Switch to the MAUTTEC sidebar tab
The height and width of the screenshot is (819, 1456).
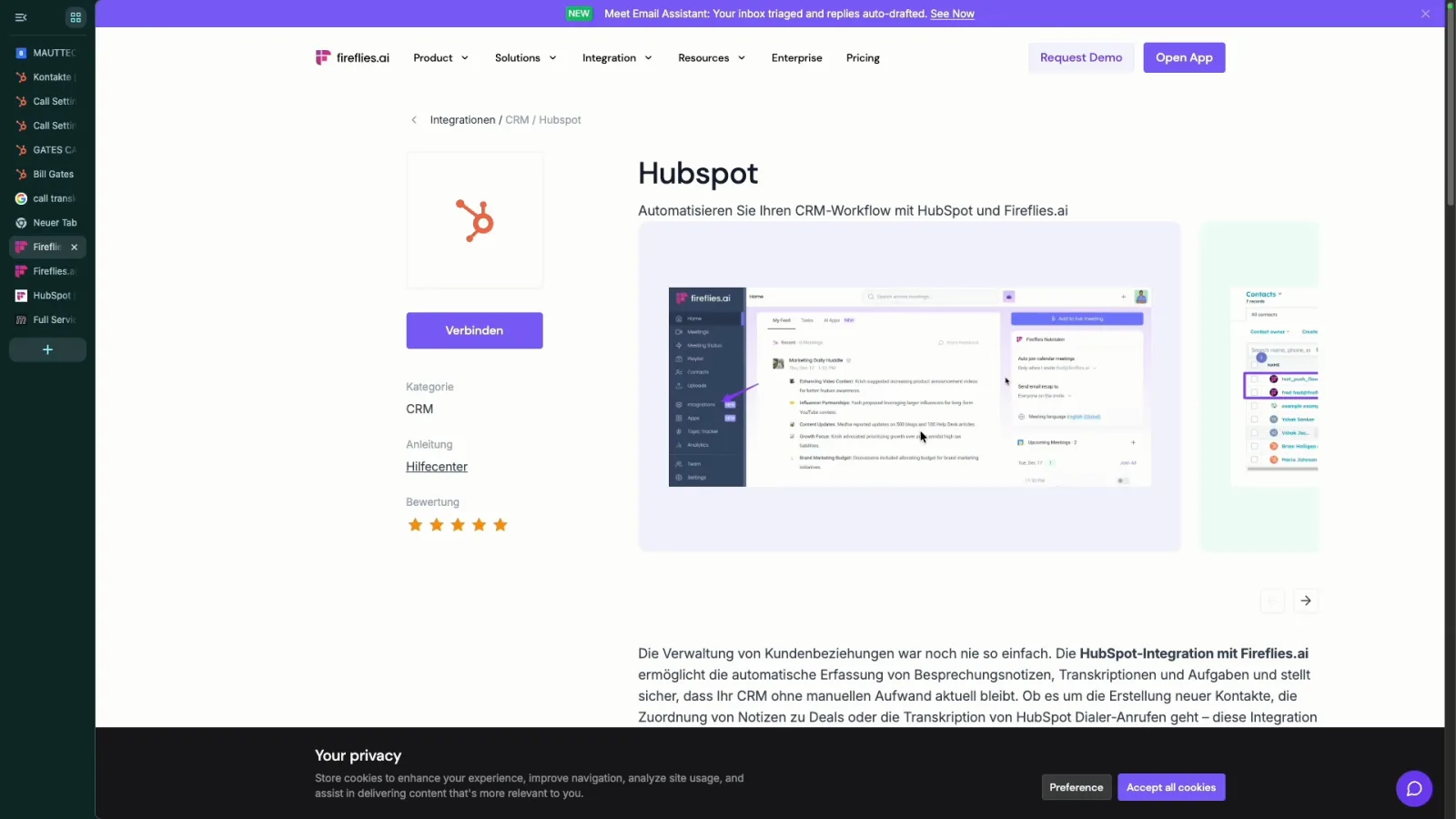click(x=47, y=53)
